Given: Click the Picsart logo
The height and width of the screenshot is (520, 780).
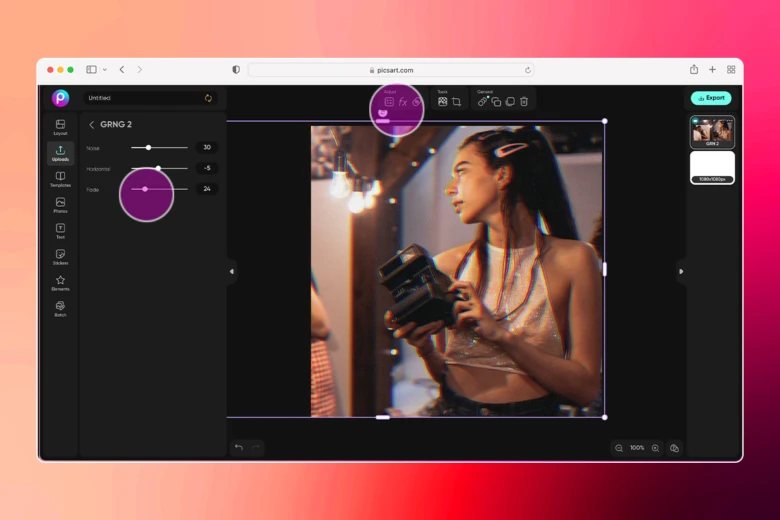Looking at the screenshot, I should point(60,98).
